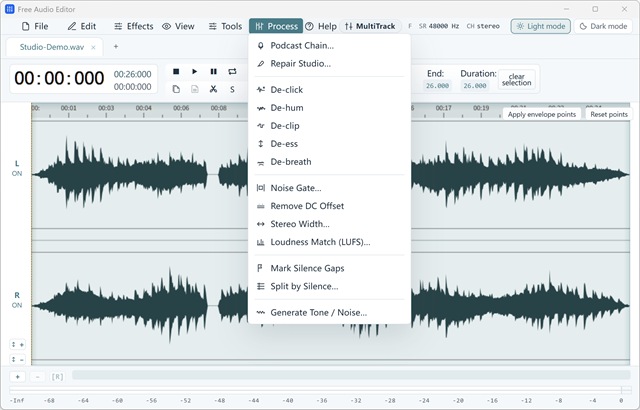Click the Duration value 26.000
This screenshot has width=640, height=410.
click(475, 86)
